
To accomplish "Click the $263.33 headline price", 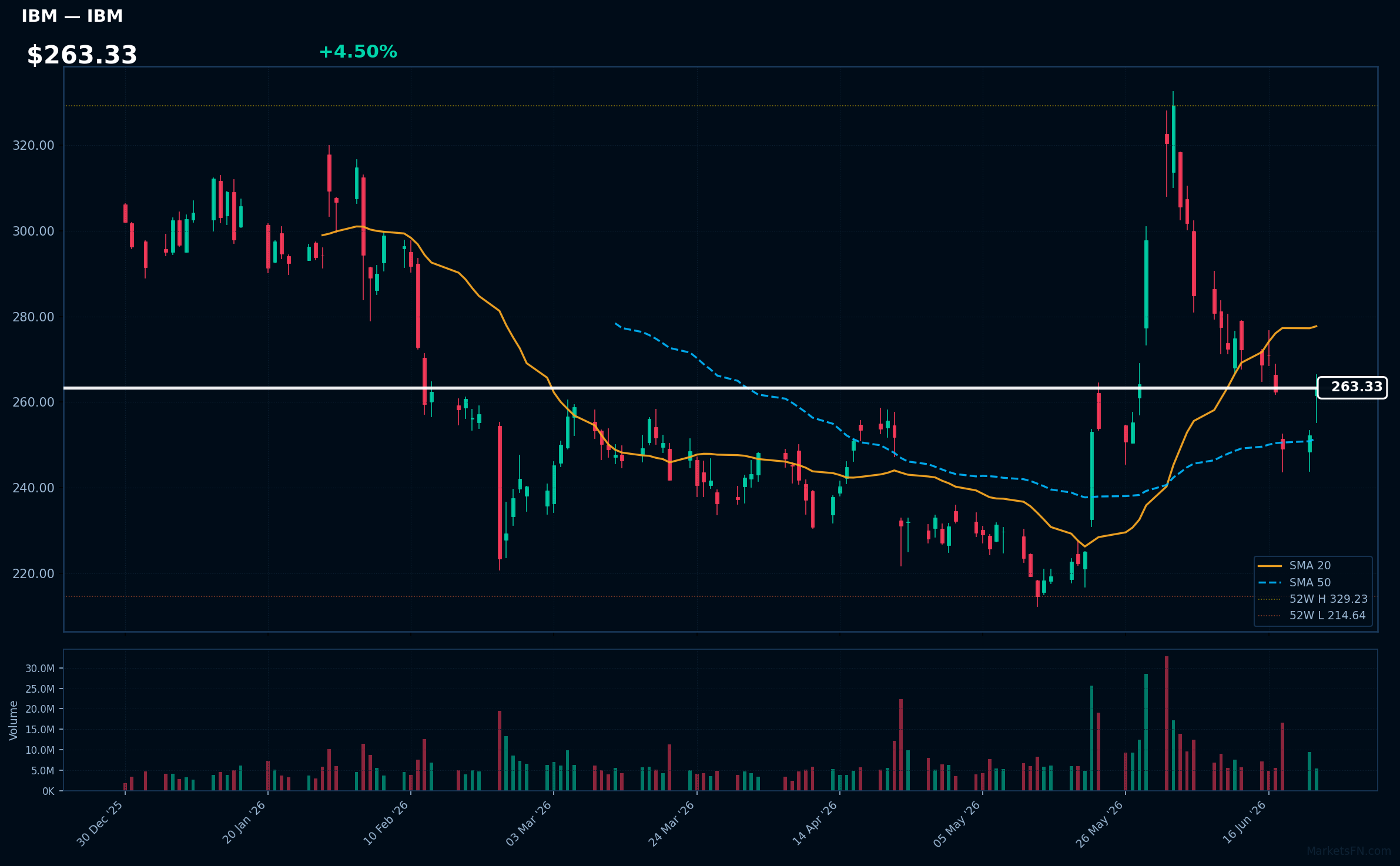I will tap(82, 55).
